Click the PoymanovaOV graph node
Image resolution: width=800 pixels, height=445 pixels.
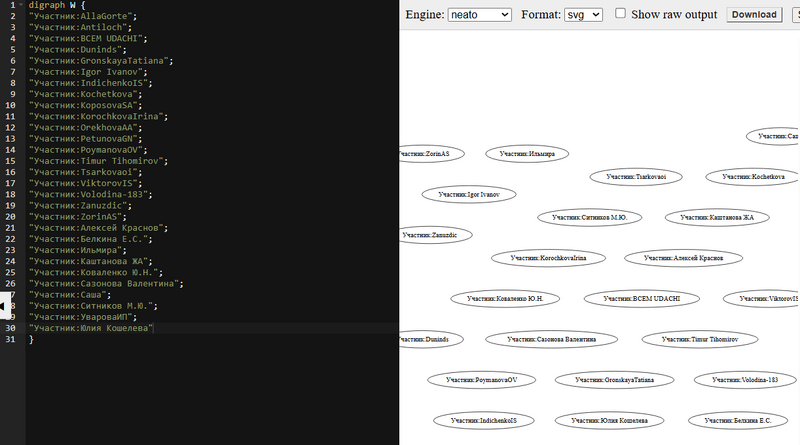click(x=481, y=380)
